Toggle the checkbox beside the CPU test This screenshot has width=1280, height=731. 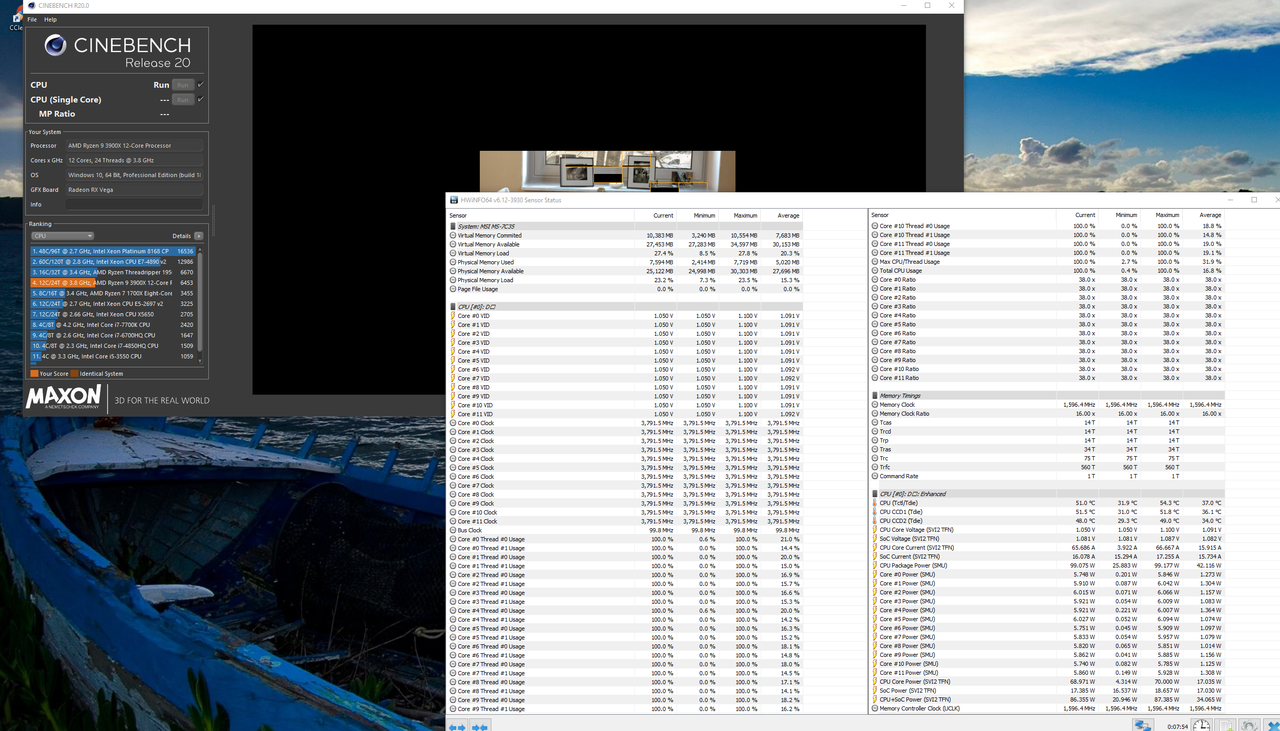[x=200, y=85]
